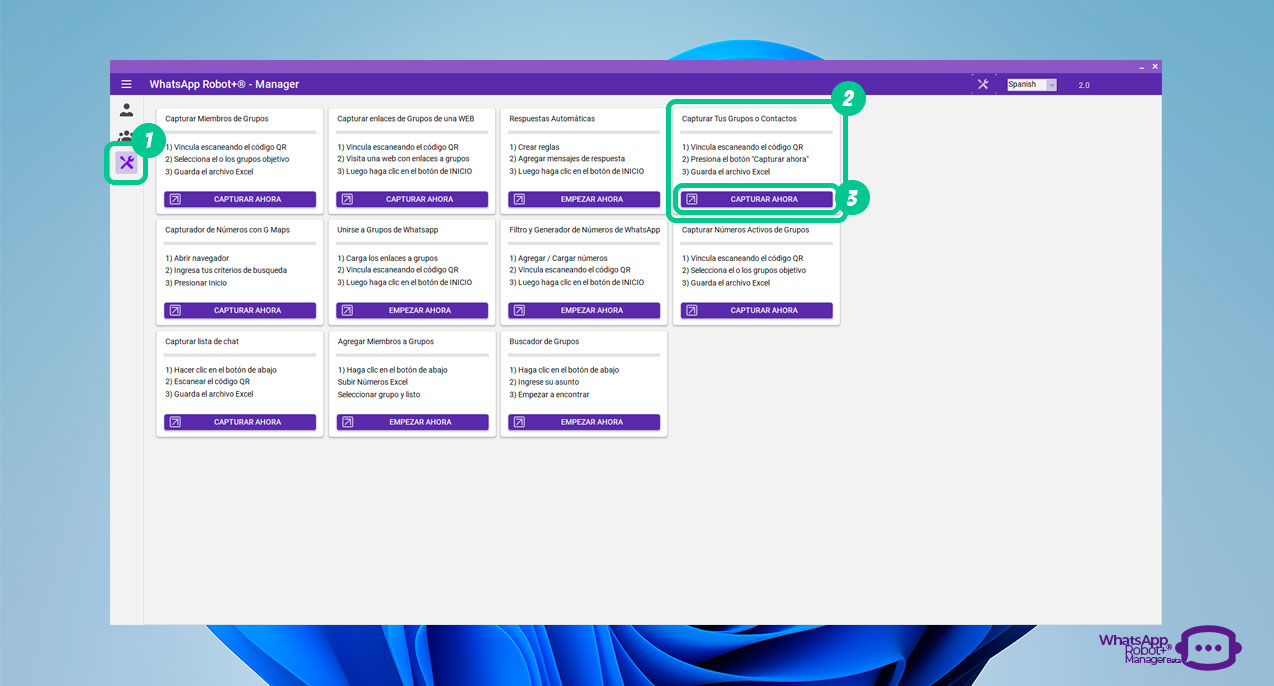1274x686 pixels.
Task: Click Capturar Ahora under Capturar lista de chat
Action: coord(240,422)
